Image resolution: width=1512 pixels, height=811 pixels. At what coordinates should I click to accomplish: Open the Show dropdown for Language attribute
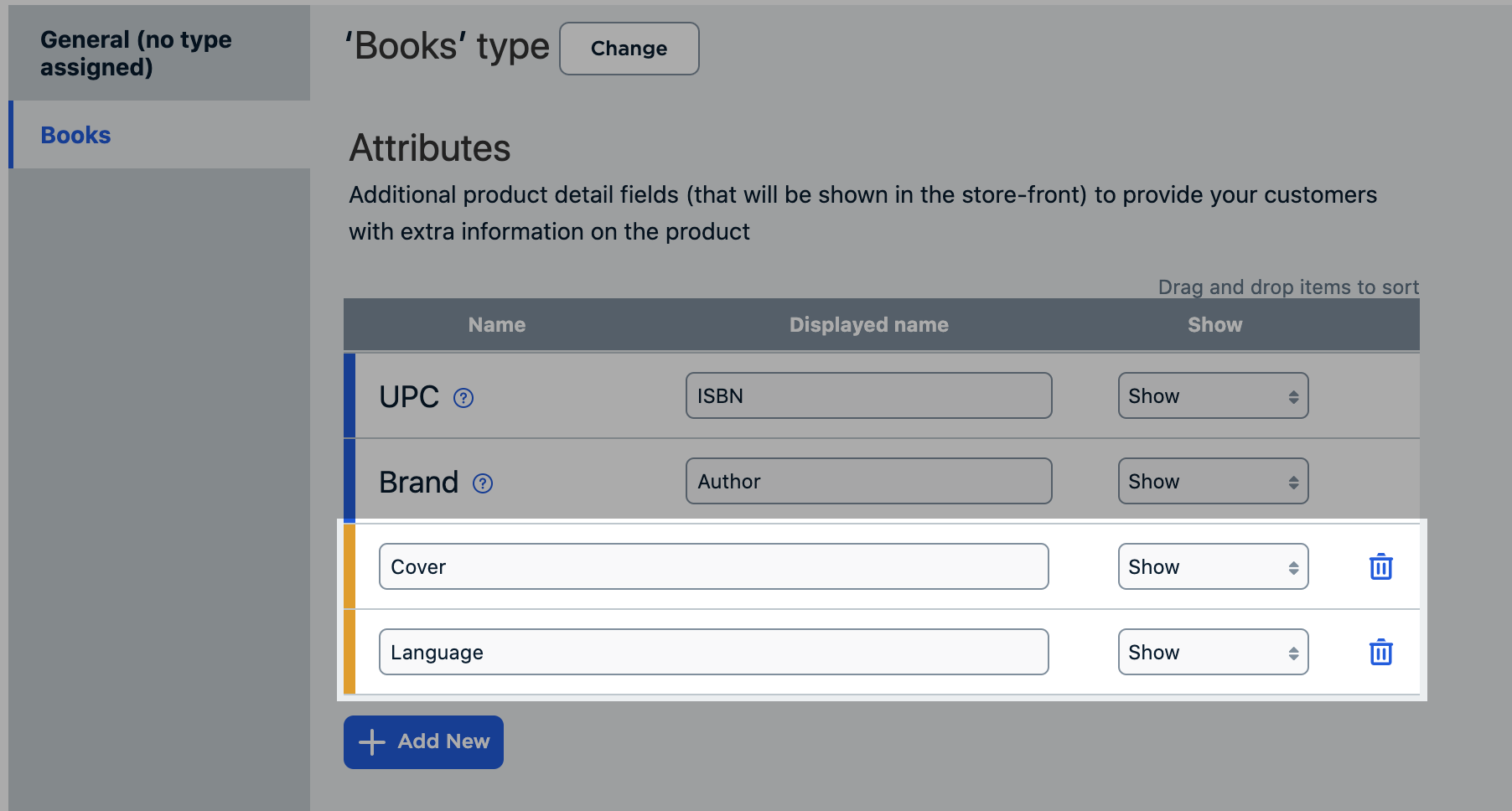tap(1213, 652)
